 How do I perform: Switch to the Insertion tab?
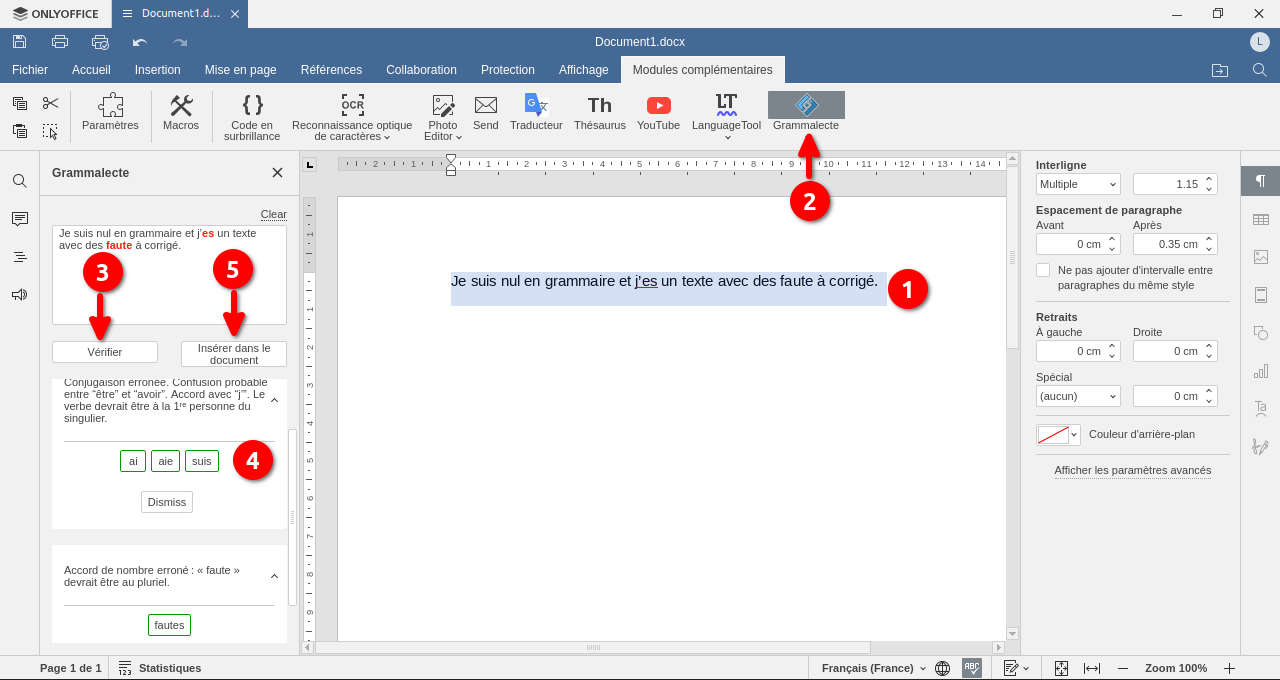tap(158, 70)
